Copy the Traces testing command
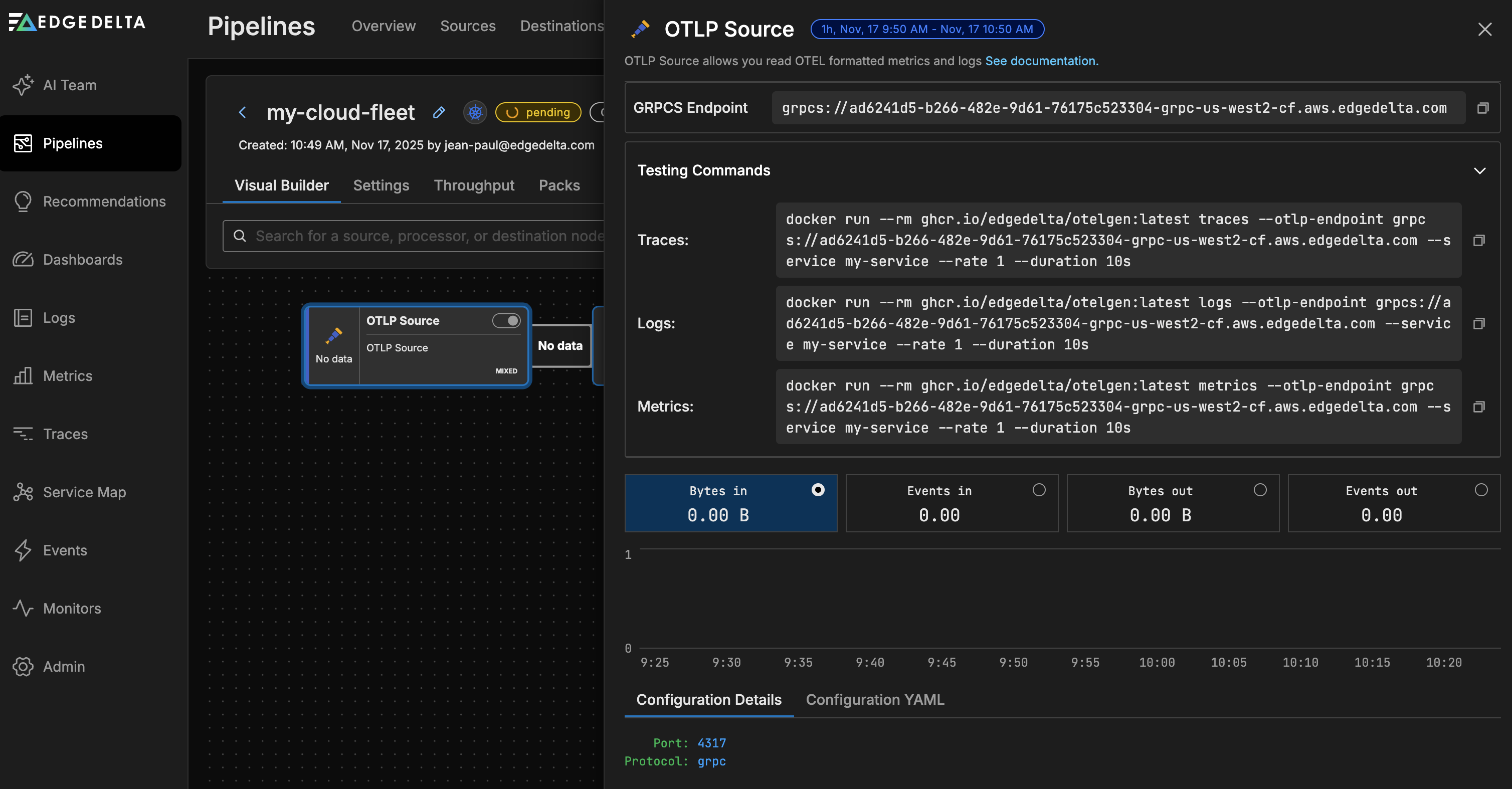The width and height of the screenshot is (1512, 789). click(1478, 241)
